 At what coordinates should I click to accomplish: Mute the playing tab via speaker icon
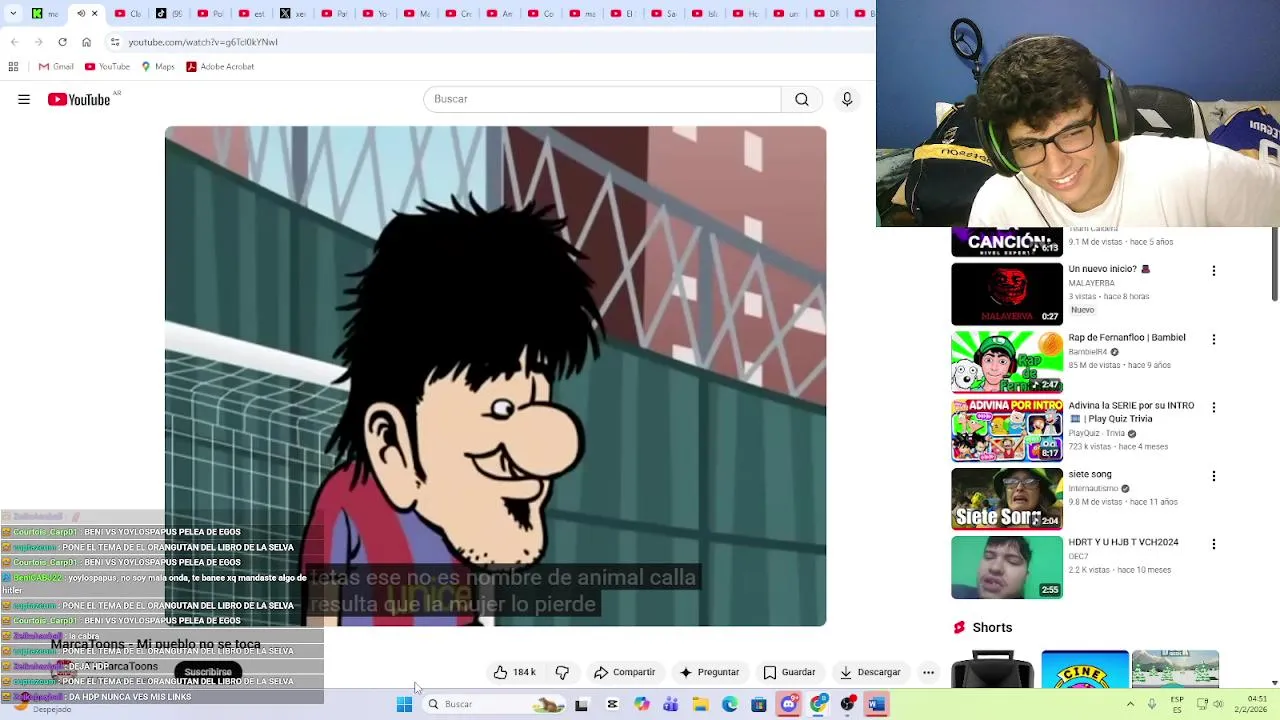click(x=81, y=13)
